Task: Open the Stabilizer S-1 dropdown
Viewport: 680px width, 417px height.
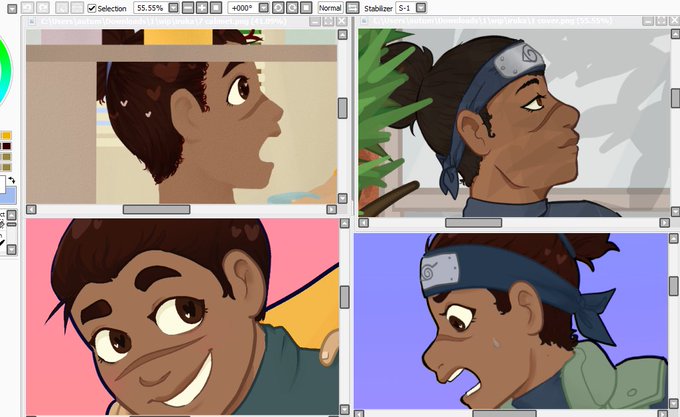Action: click(421, 8)
